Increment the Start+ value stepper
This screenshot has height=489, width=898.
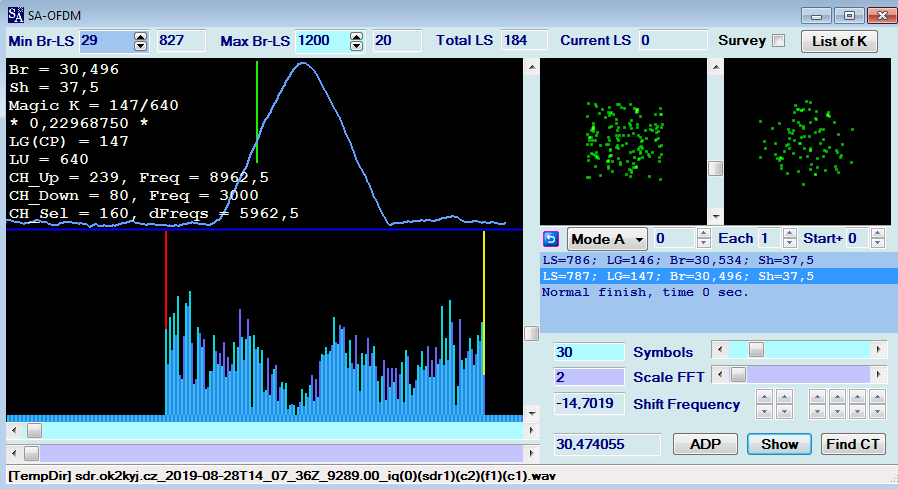878,234
